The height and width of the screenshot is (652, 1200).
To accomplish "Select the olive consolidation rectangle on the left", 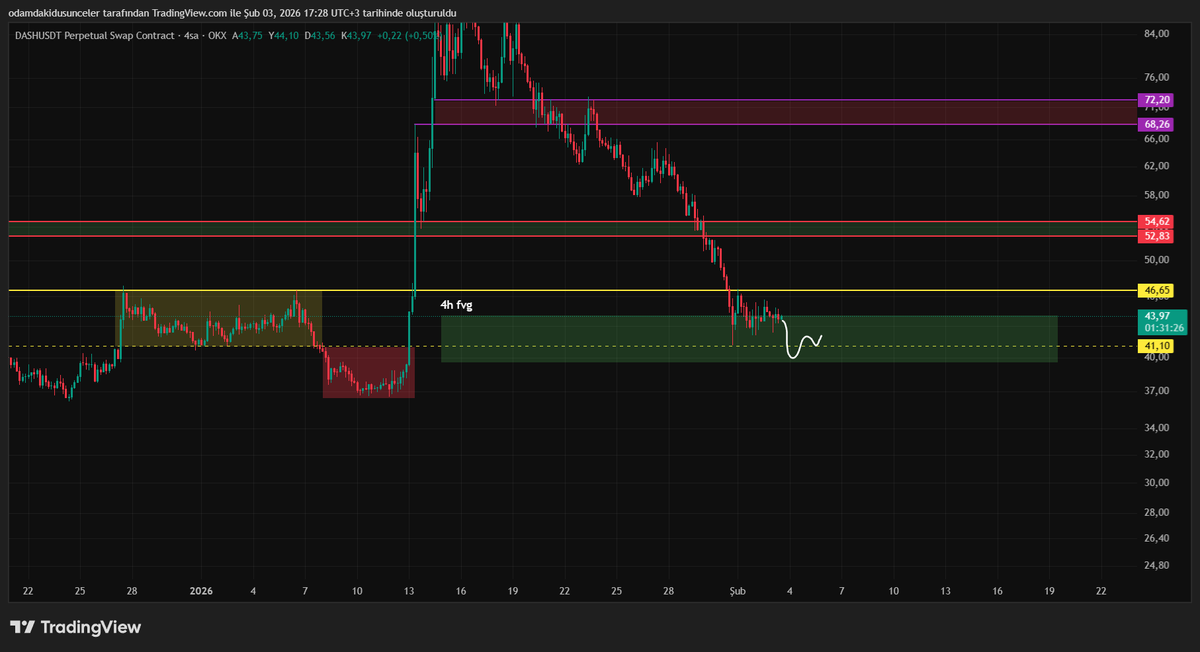I will 220,320.
